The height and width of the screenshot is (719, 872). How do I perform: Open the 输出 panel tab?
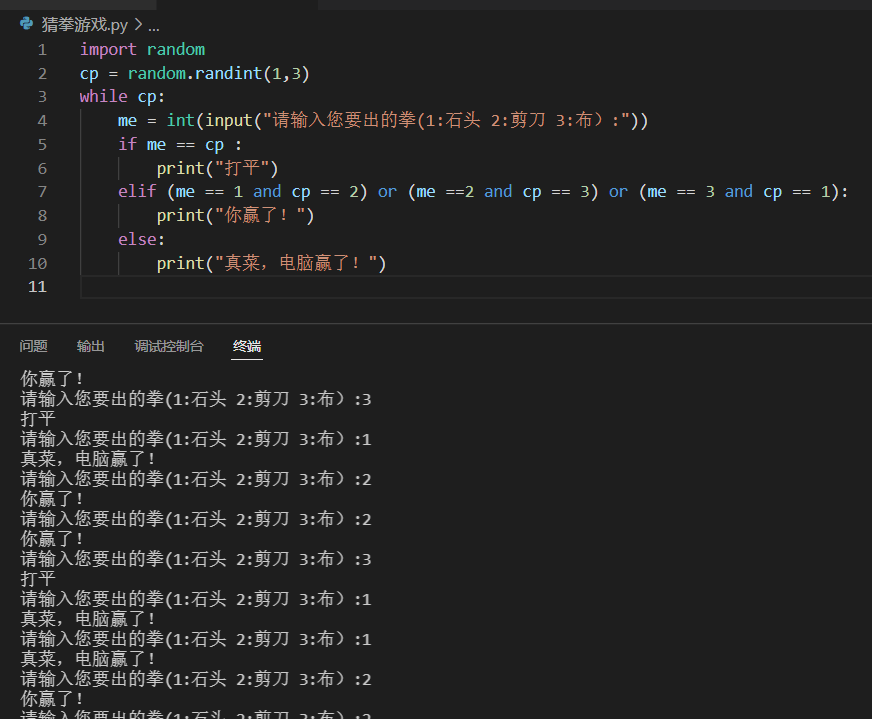click(90, 346)
